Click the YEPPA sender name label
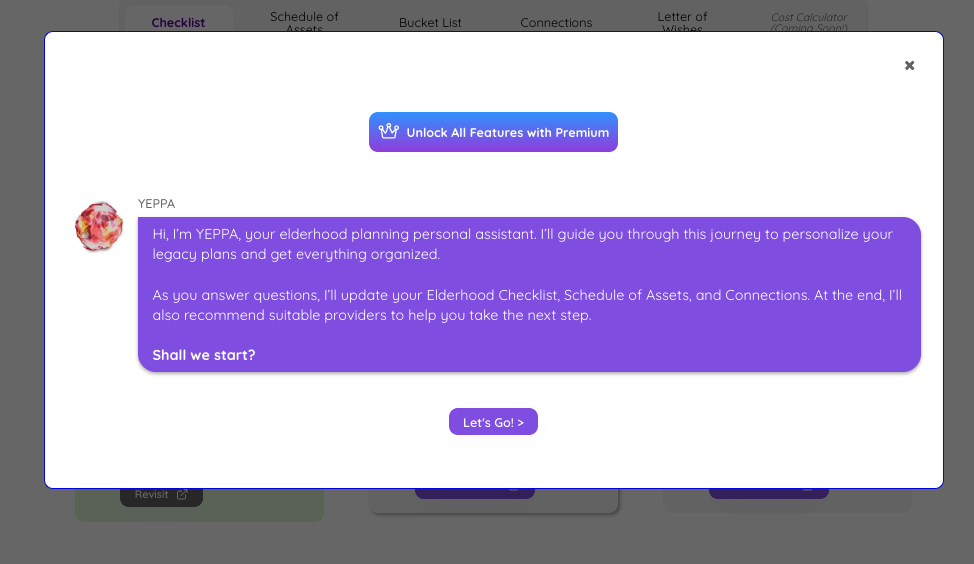 click(157, 204)
